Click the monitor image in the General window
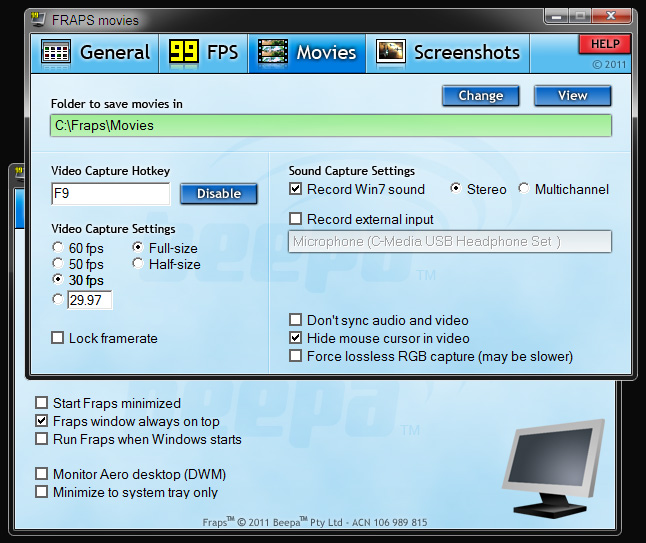 coord(554,468)
